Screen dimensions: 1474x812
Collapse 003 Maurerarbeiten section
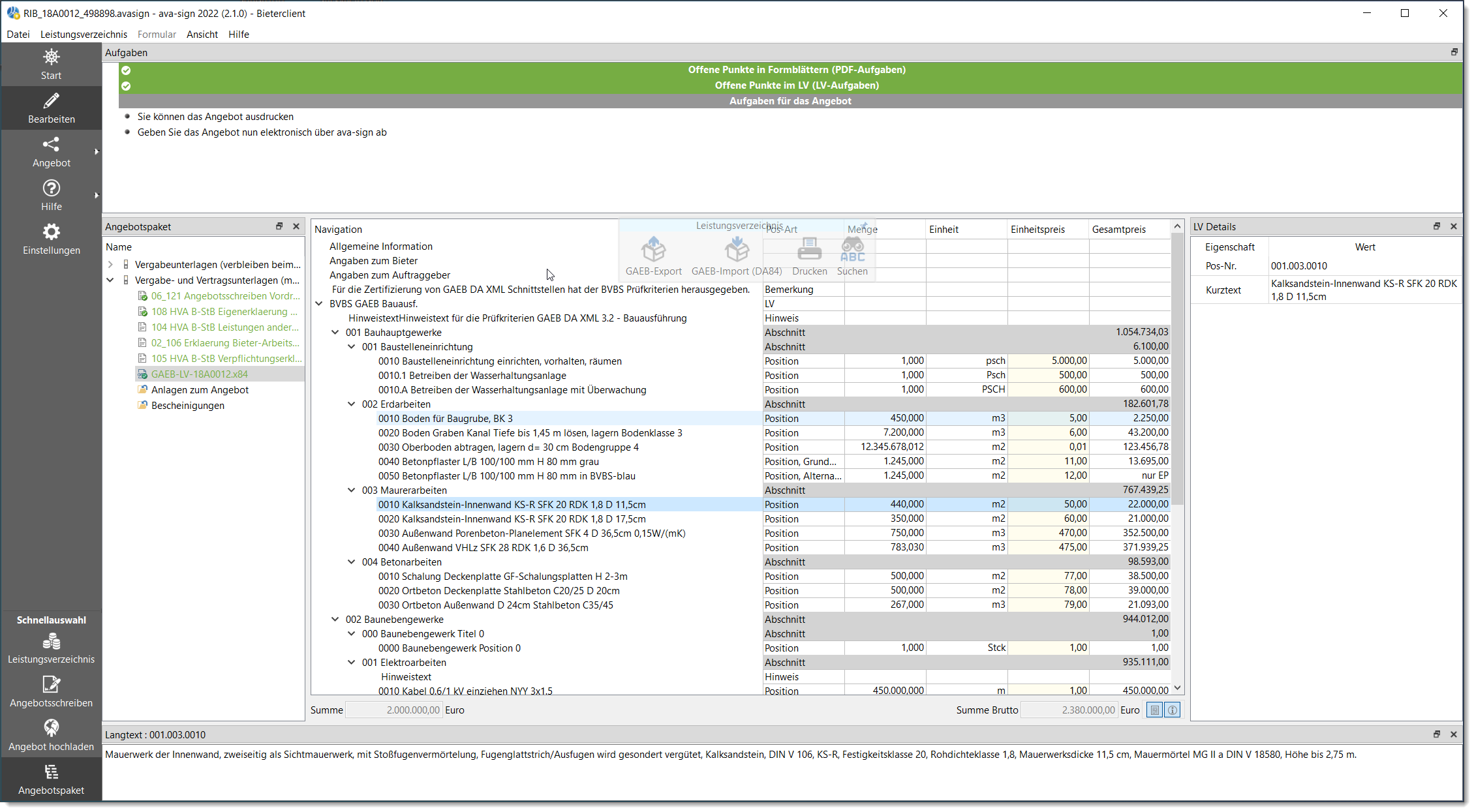tap(352, 490)
